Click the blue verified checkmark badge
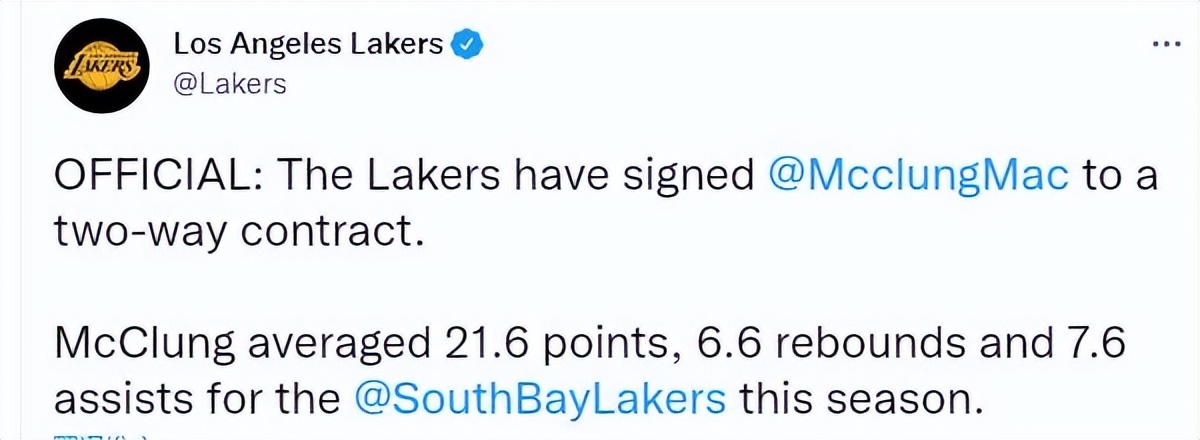Viewport: 1200px width, 440px height. (470, 45)
